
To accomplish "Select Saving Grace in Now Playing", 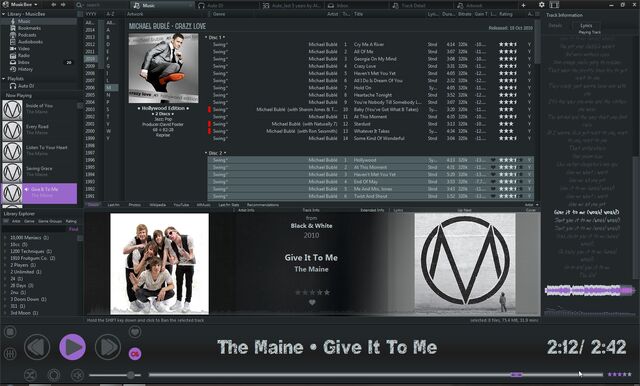I will point(39,172).
